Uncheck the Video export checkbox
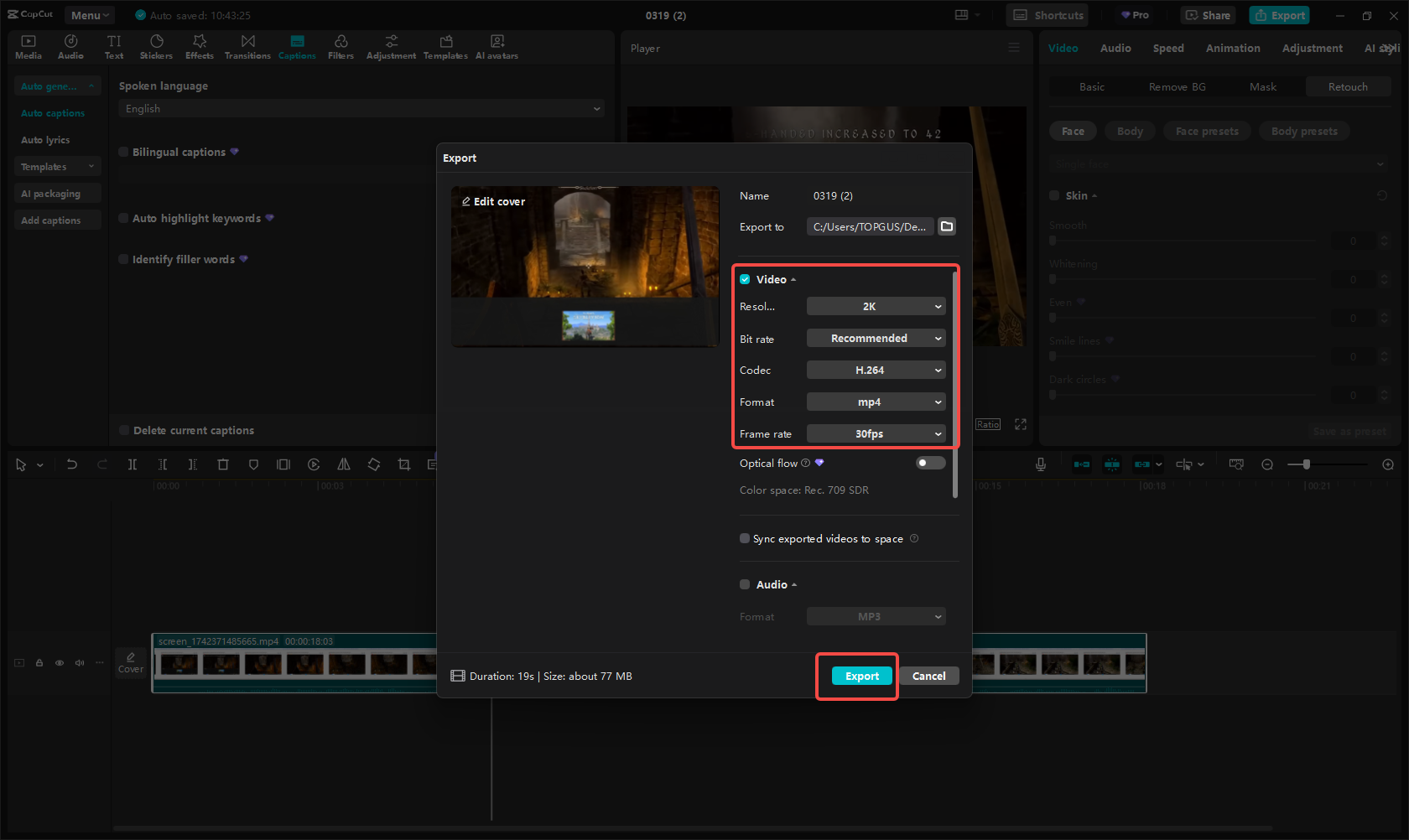The width and height of the screenshot is (1409, 840). [x=745, y=279]
